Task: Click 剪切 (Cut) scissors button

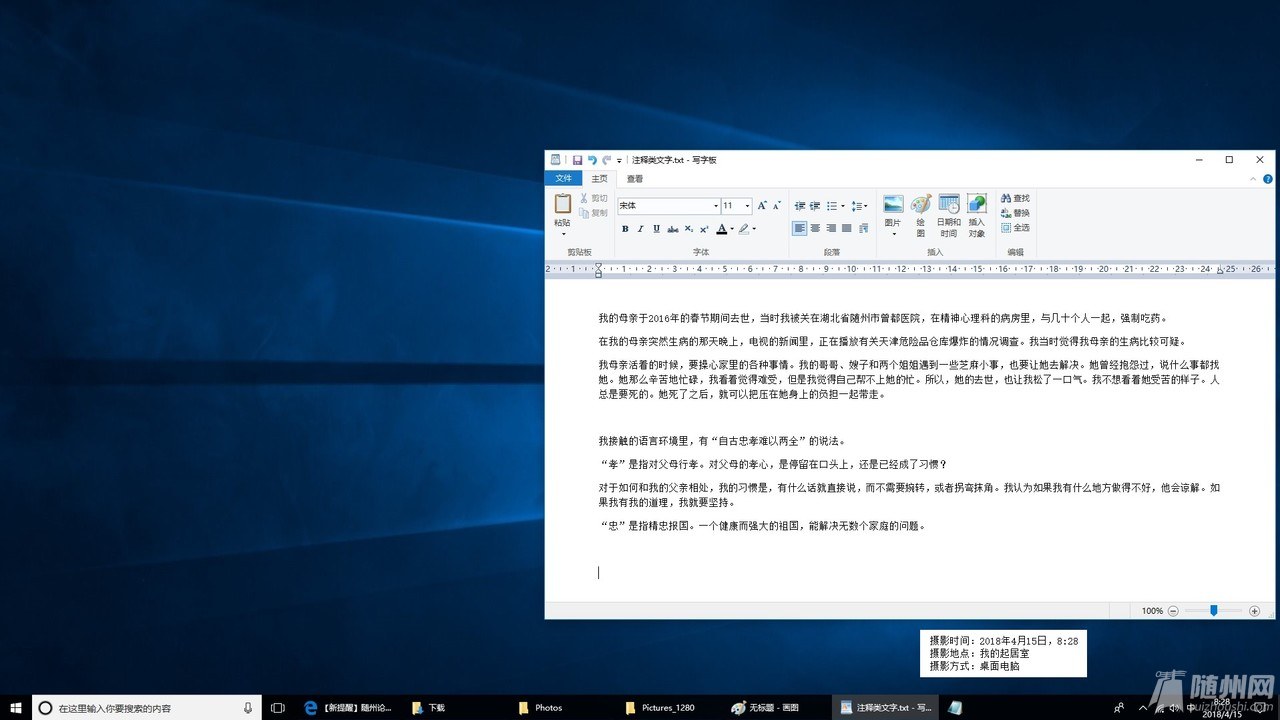Action: [x=593, y=198]
